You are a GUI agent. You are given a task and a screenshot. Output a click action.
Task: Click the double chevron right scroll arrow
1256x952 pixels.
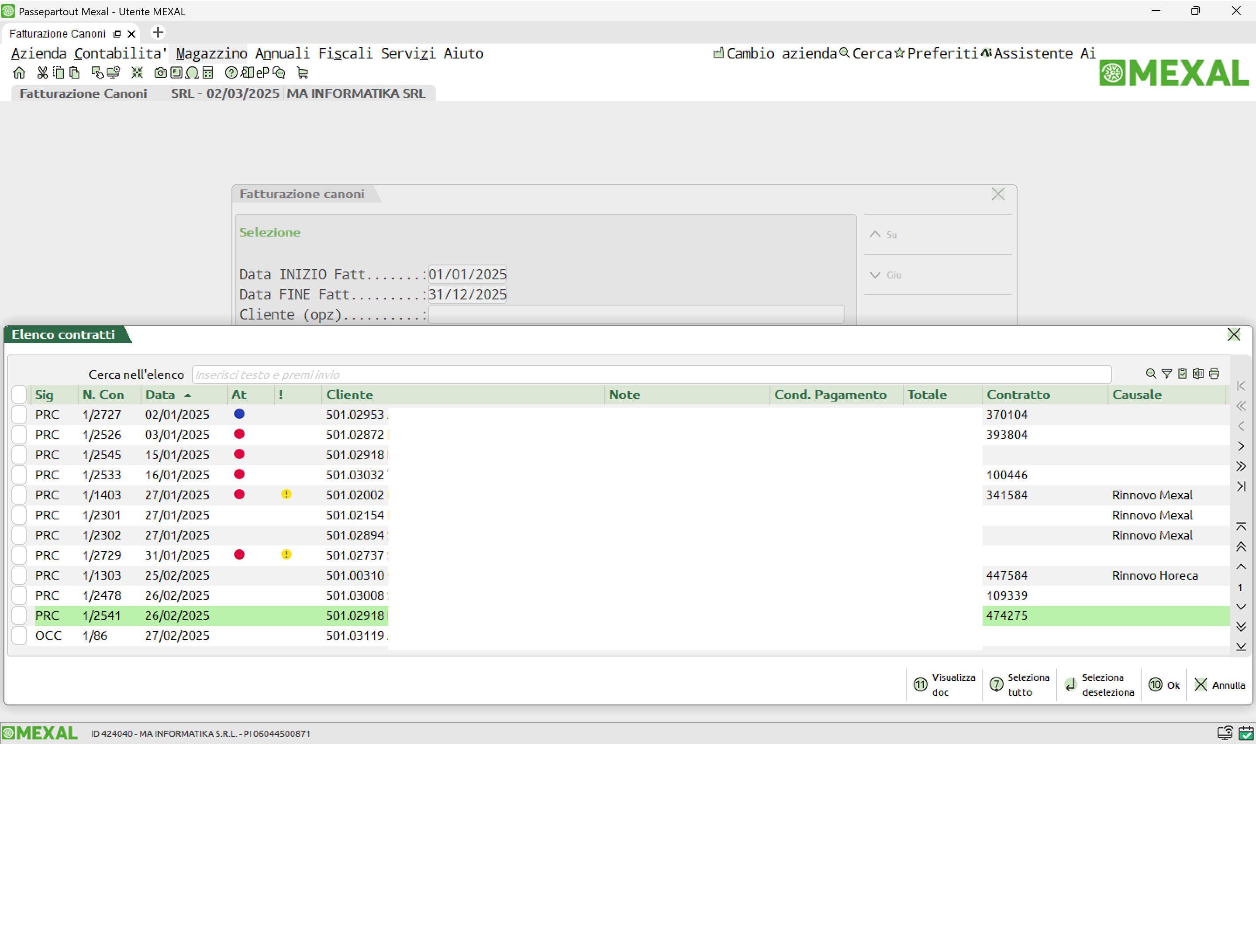(1241, 466)
